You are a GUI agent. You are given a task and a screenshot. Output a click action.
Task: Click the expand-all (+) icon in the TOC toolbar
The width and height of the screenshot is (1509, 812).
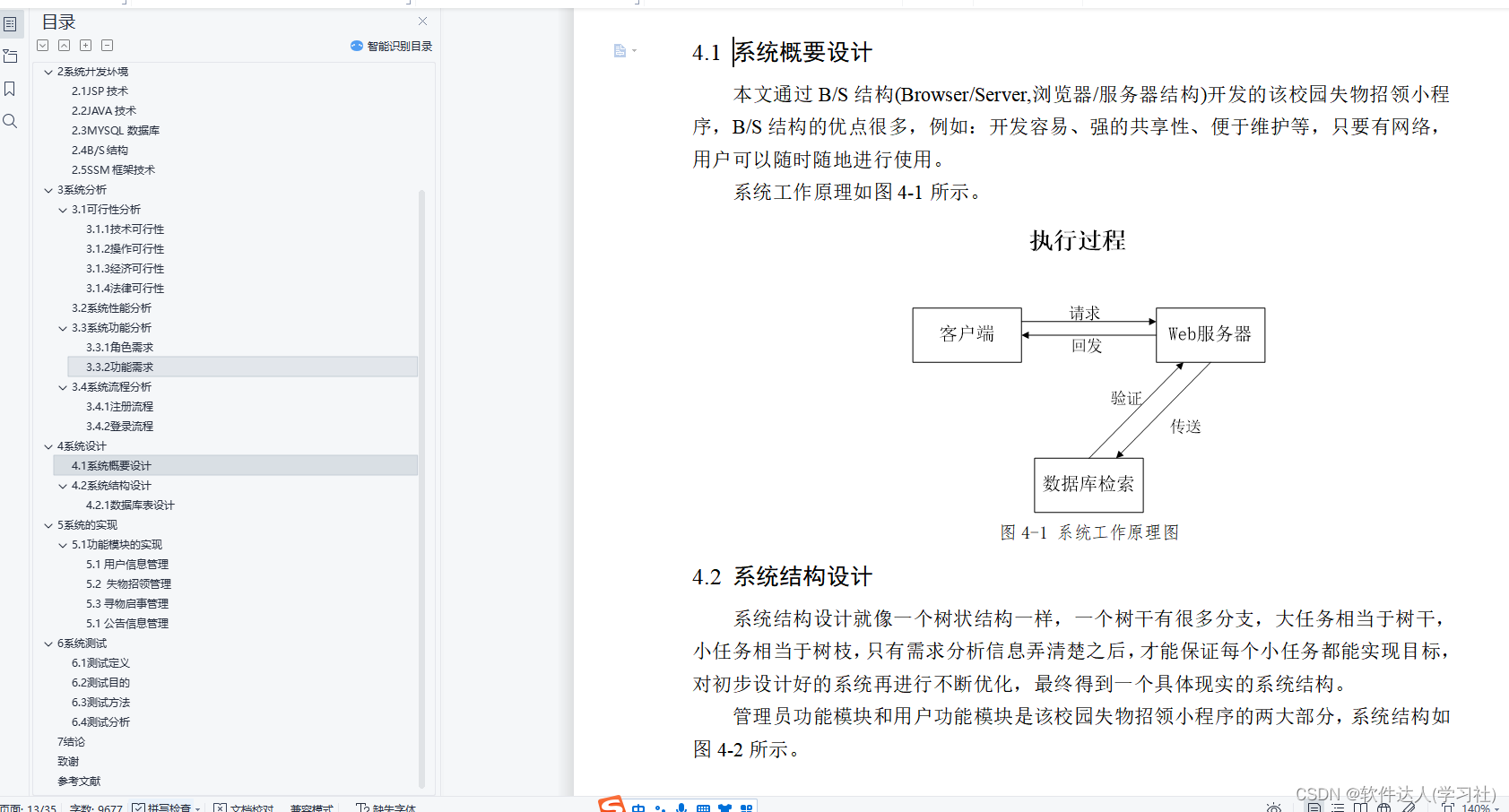point(85,45)
